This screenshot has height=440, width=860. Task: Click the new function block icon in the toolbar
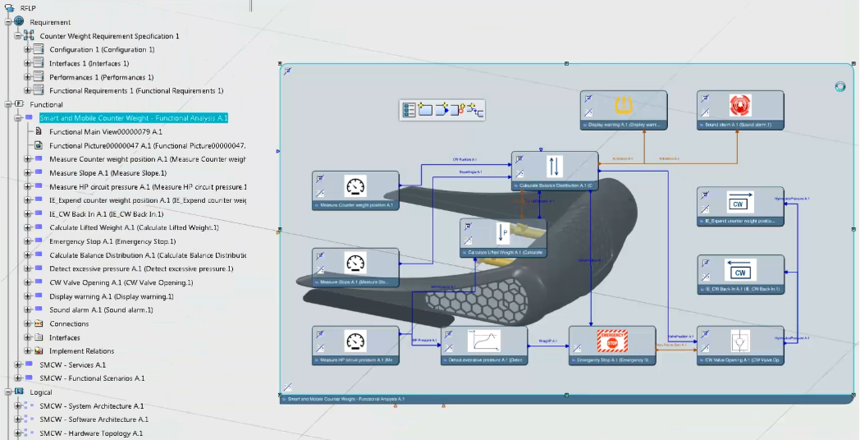coord(425,110)
